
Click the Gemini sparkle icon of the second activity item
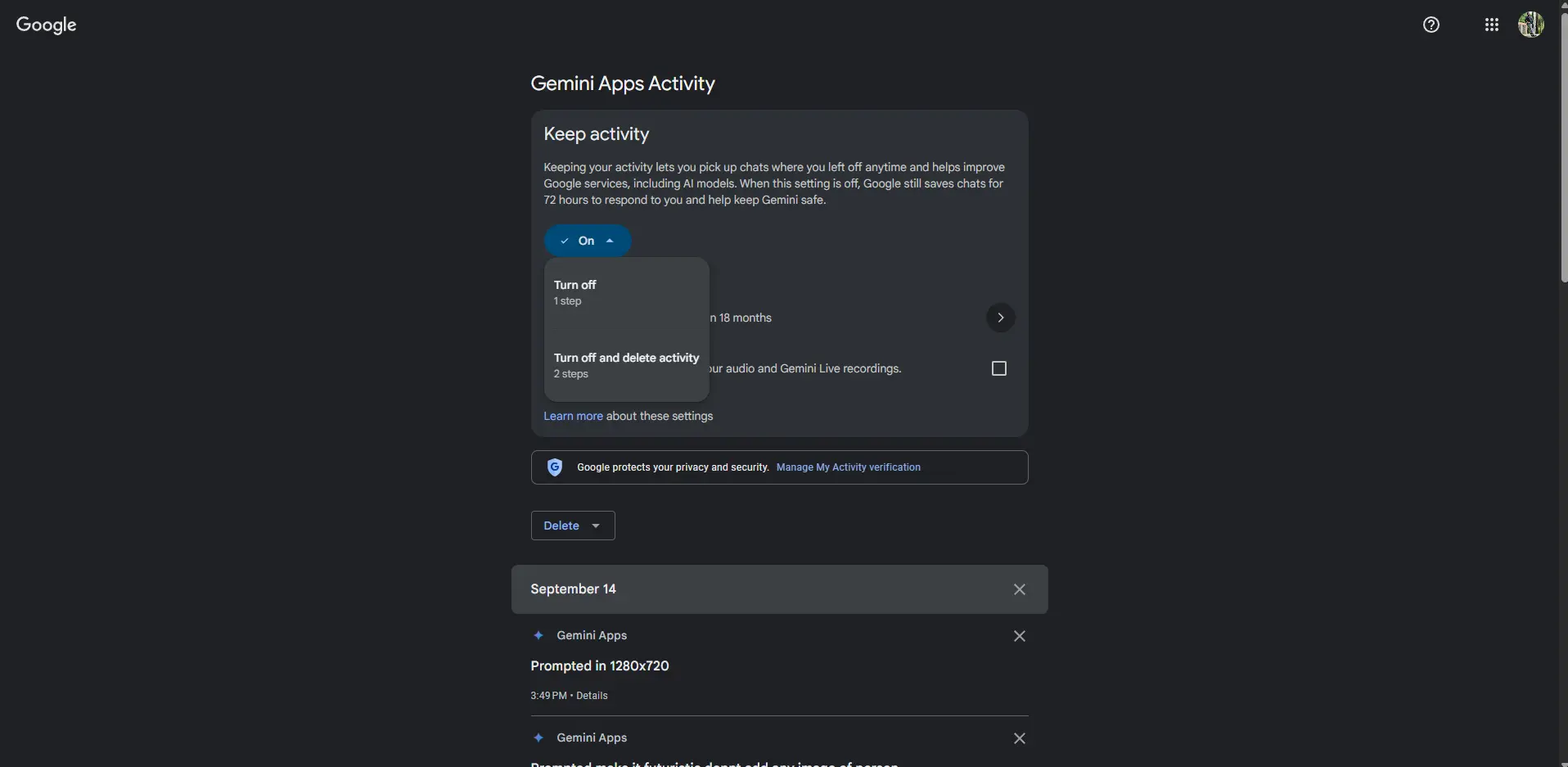pyautogui.click(x=538, y=738)
